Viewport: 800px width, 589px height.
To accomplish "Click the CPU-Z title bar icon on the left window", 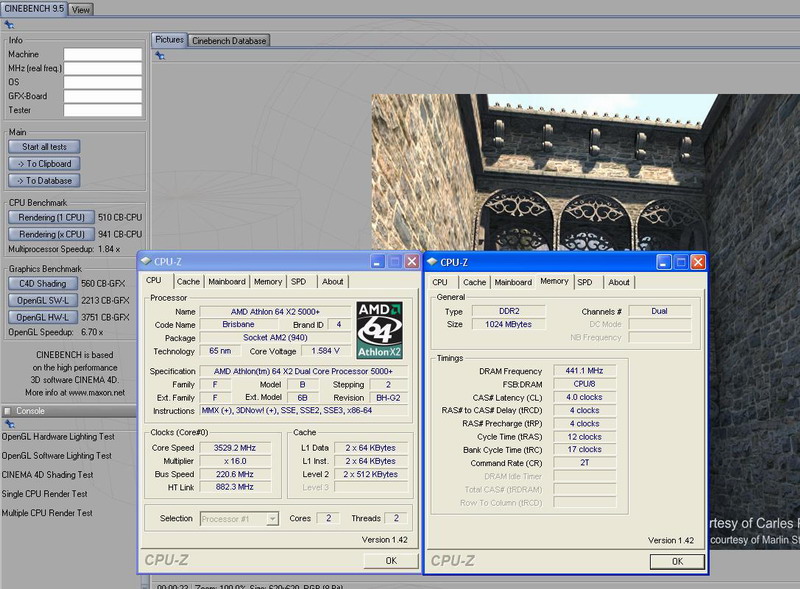I will click(146, 262).
